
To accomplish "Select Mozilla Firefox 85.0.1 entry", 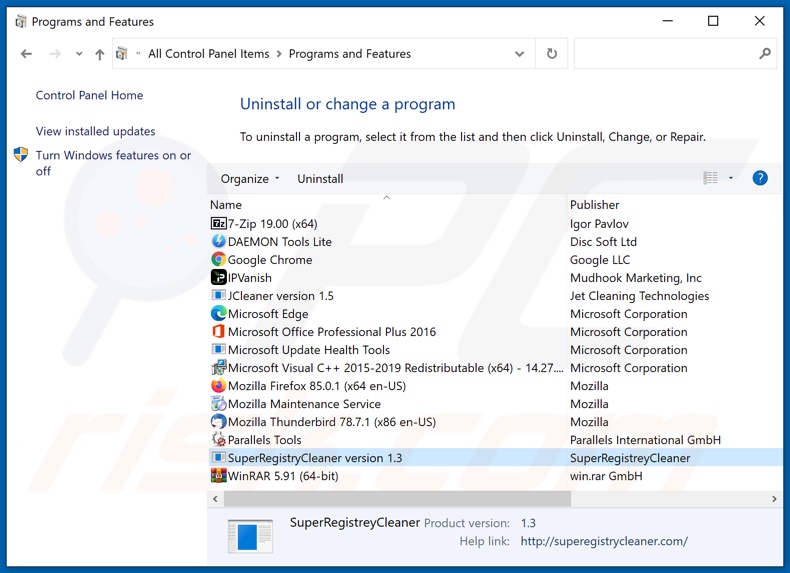I will [x=317, y=386].
